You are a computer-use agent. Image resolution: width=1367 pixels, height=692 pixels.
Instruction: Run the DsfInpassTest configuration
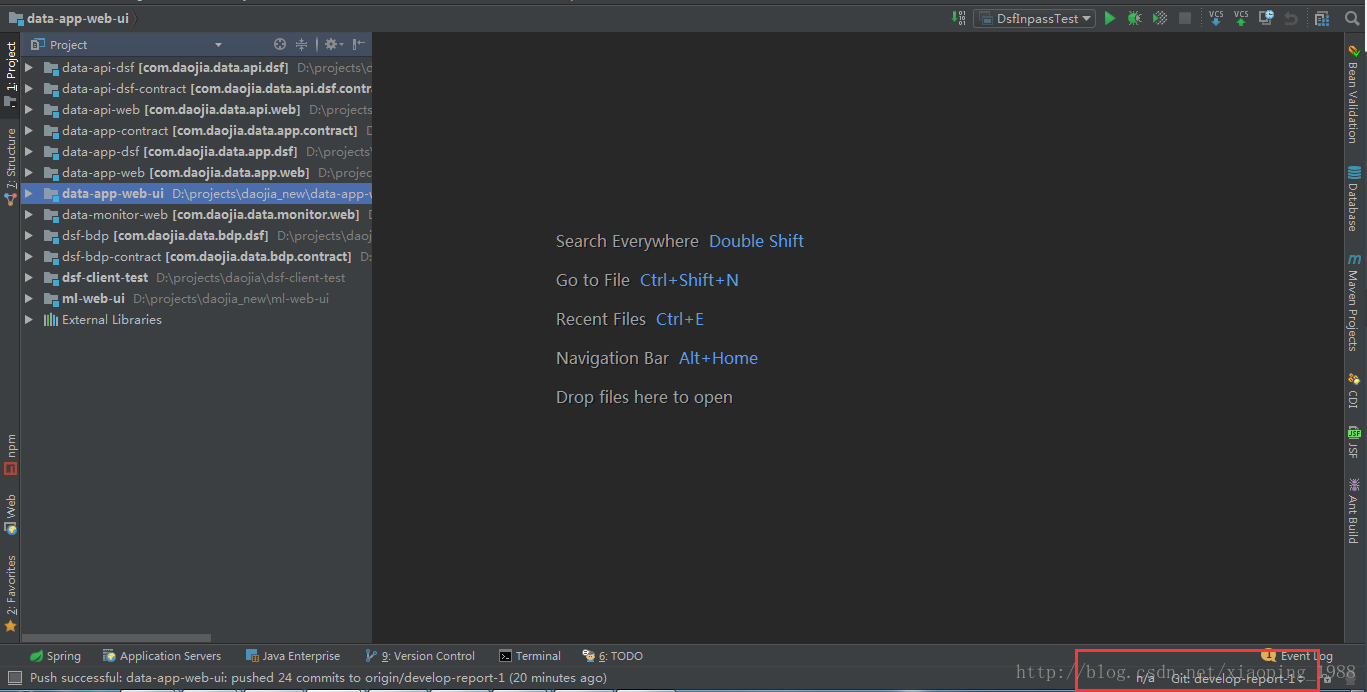1110,18
